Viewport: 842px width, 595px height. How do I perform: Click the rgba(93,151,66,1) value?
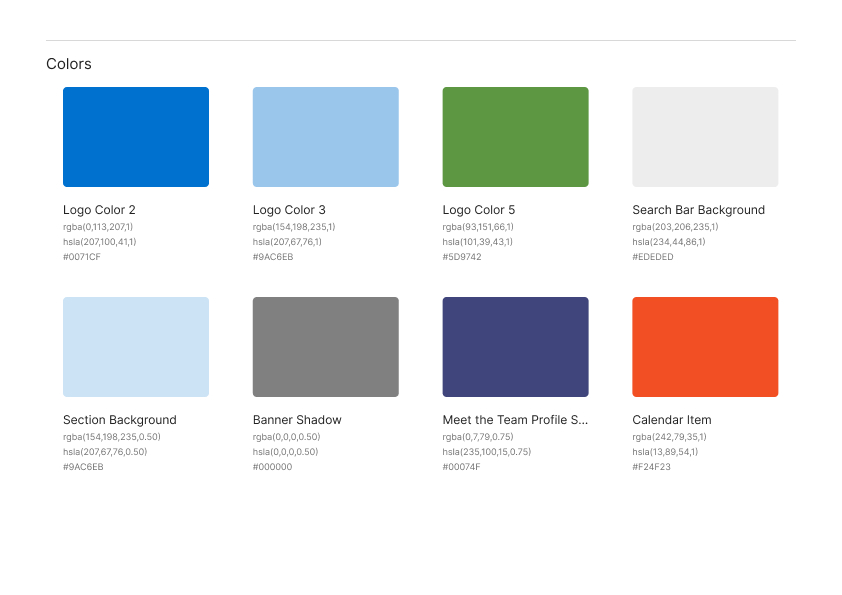click(478, 227)
